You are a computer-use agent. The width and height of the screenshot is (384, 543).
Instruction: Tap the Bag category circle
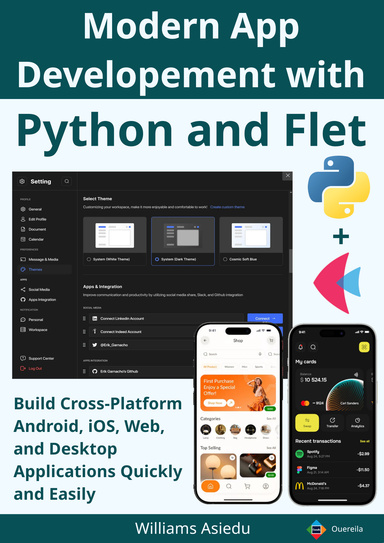click(235, 430)
